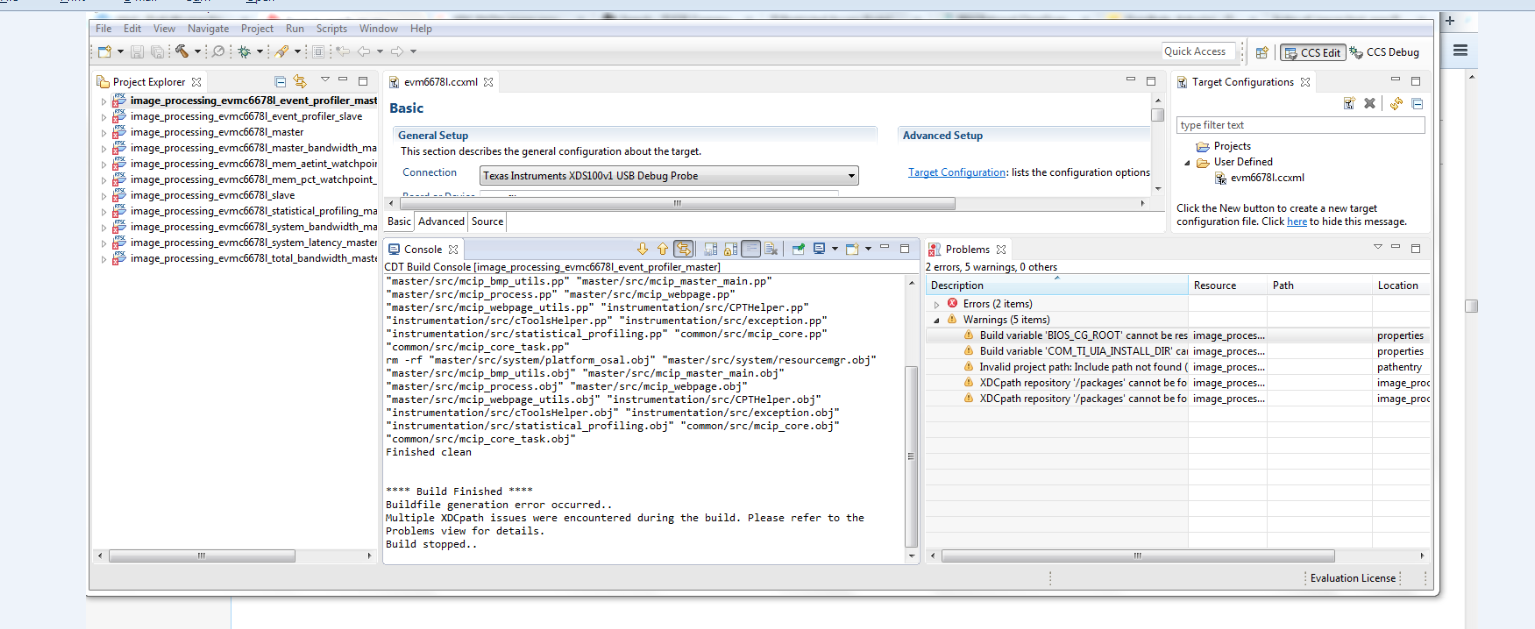Click the Back navigation arrow in toolbar

(x=364, y=51)
